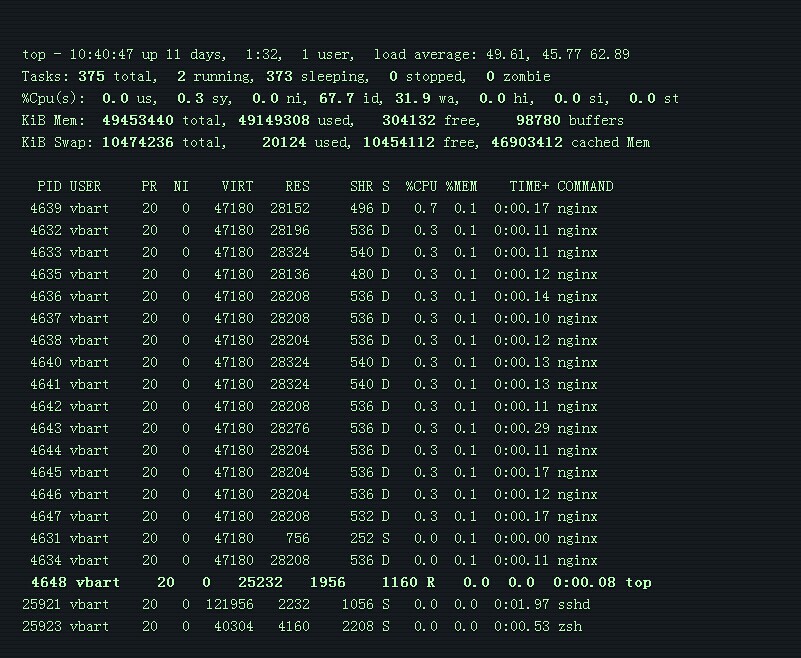
Task: Click the VIRT column header
Action: pyautogui.click(x=237, y=186)
